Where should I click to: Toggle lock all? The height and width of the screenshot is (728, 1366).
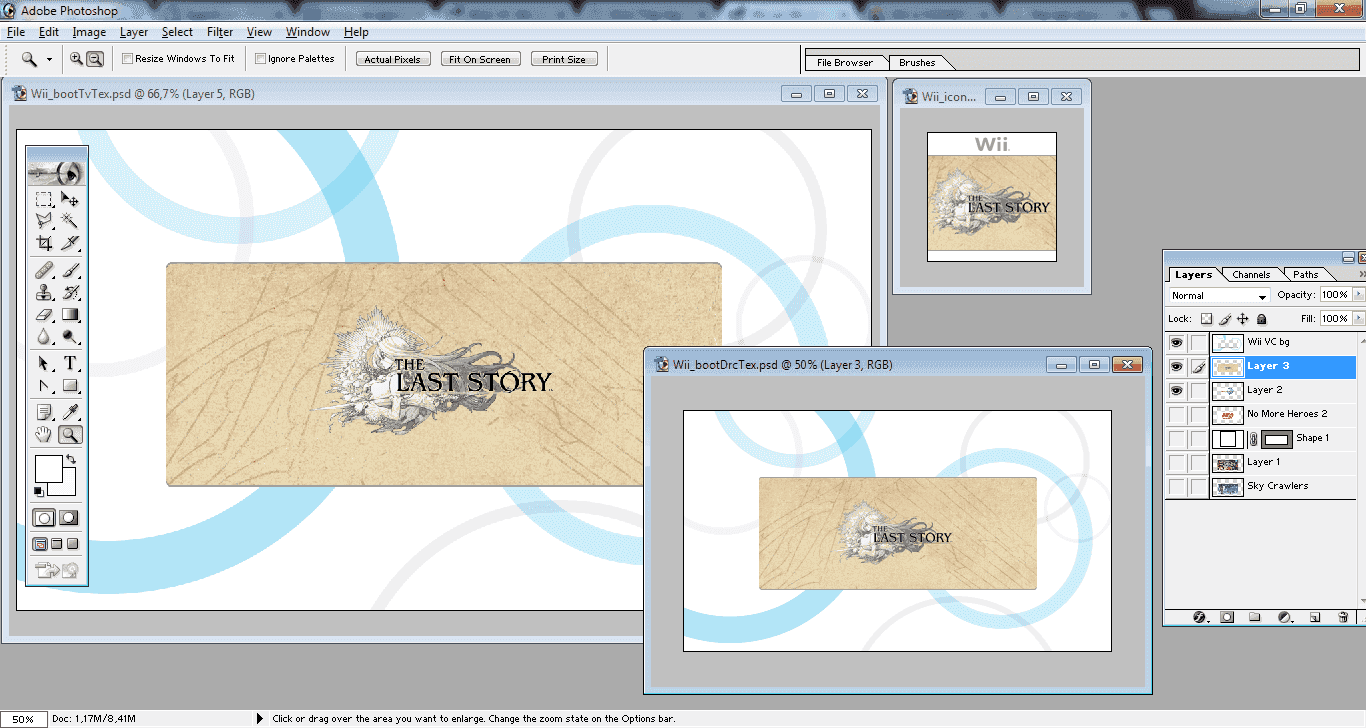click(1262, 319)
